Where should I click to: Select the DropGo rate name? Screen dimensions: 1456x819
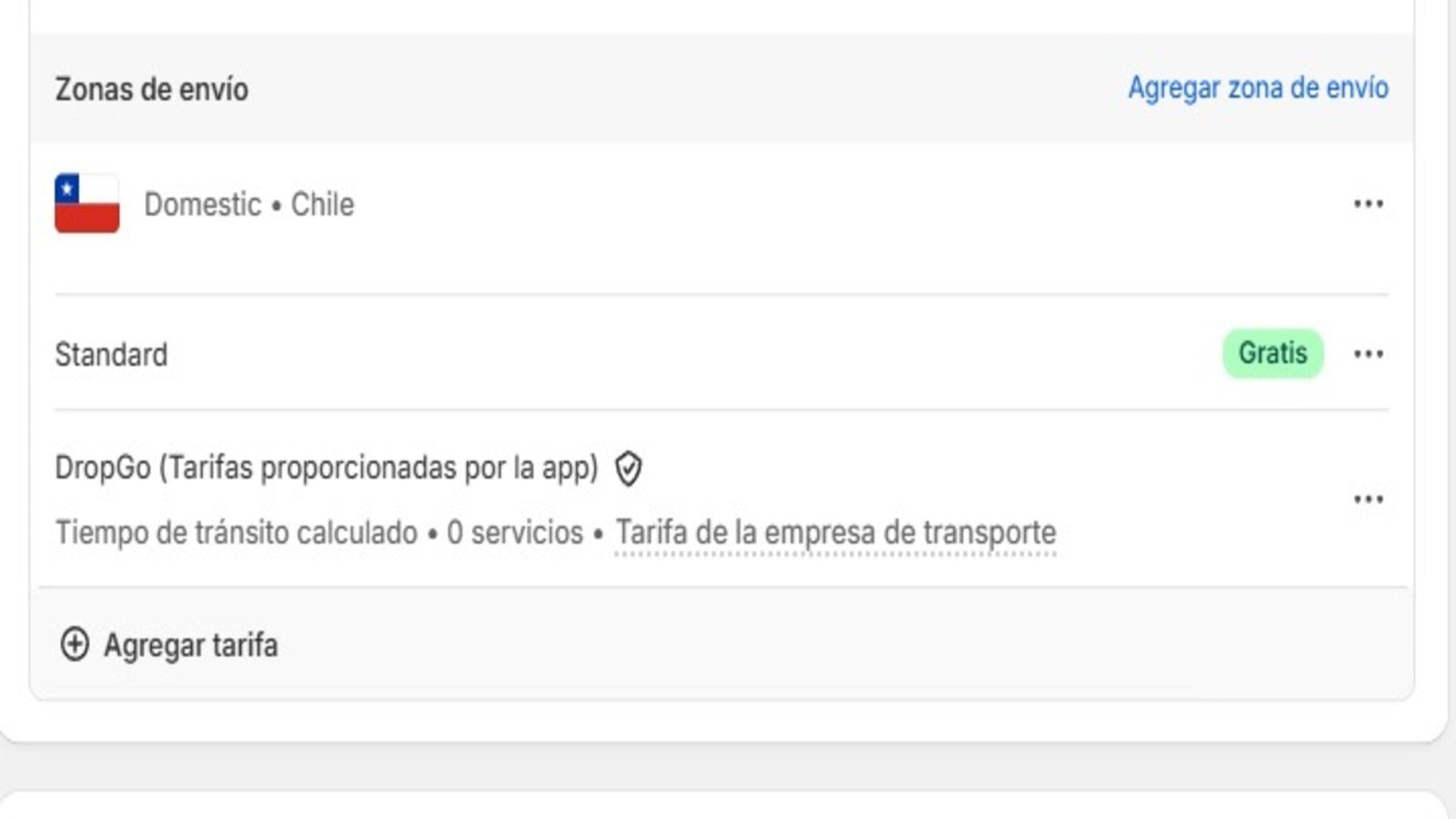pos(328,468)
